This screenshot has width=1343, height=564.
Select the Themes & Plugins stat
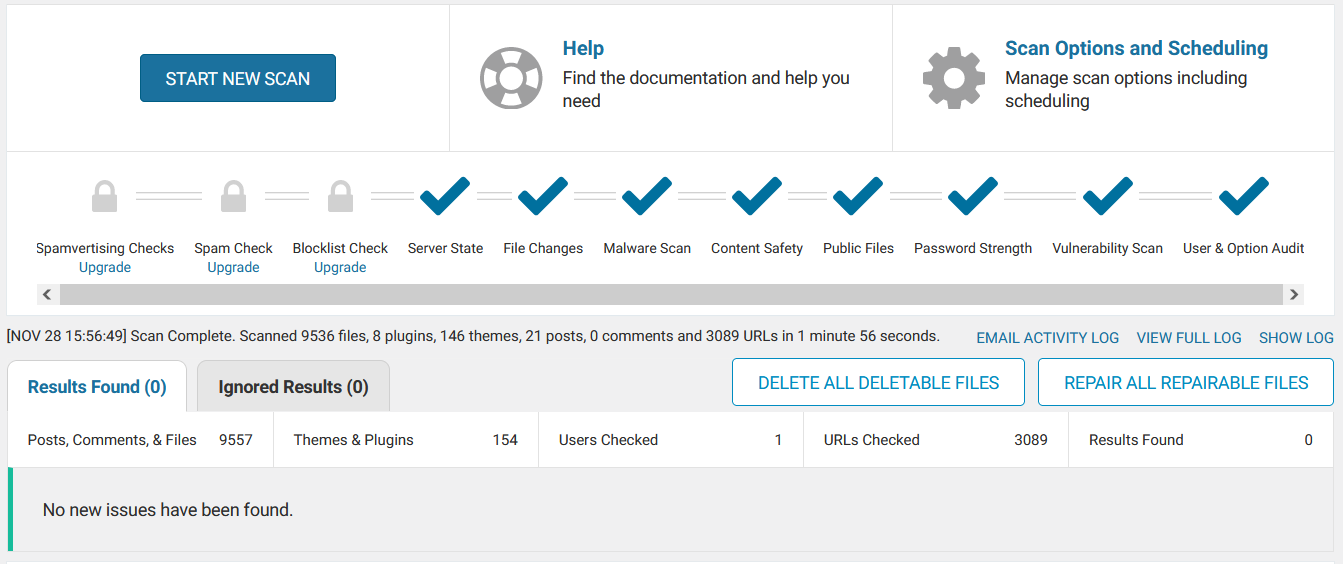pos(406,440)
